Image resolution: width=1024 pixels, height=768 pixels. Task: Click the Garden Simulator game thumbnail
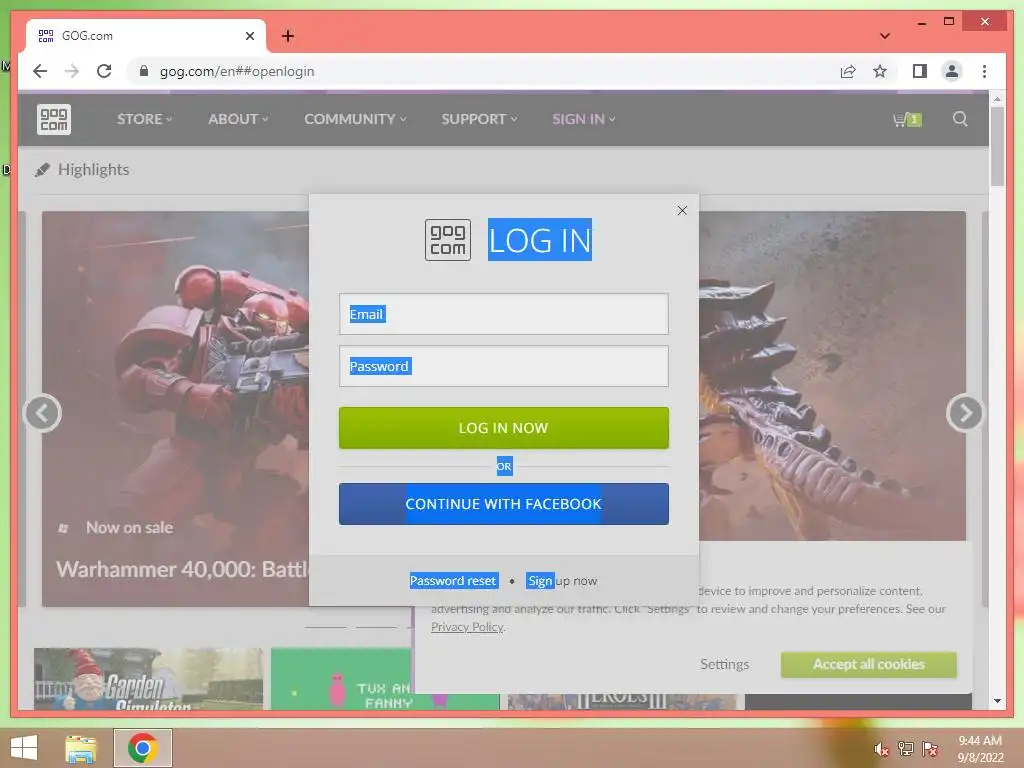pyautogui.click(x=148, y=679)
